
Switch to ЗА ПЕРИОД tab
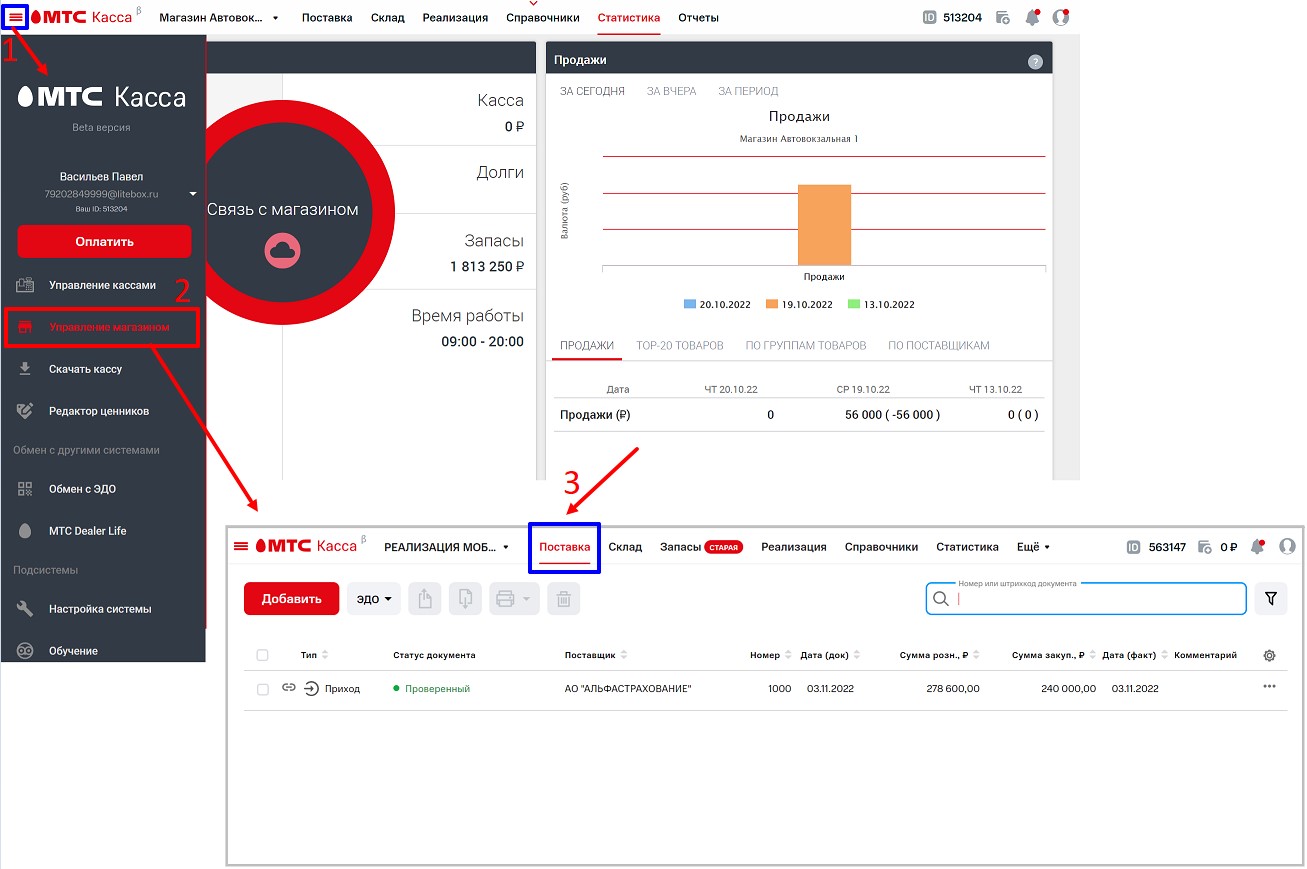click(748, 91)
